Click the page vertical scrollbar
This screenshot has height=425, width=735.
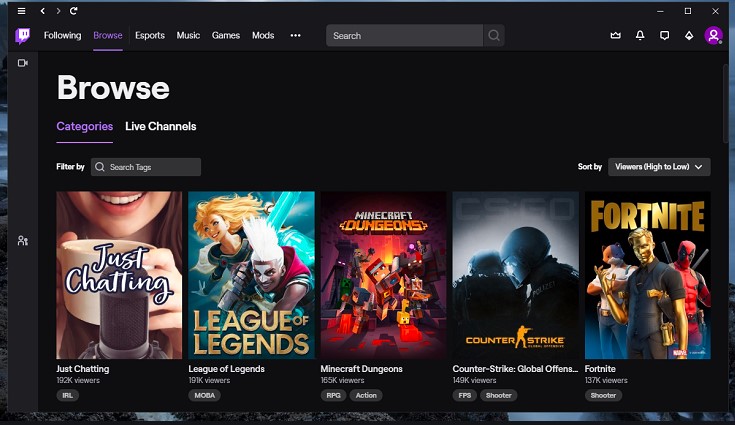pyautogui.click(x=725, y=103)
